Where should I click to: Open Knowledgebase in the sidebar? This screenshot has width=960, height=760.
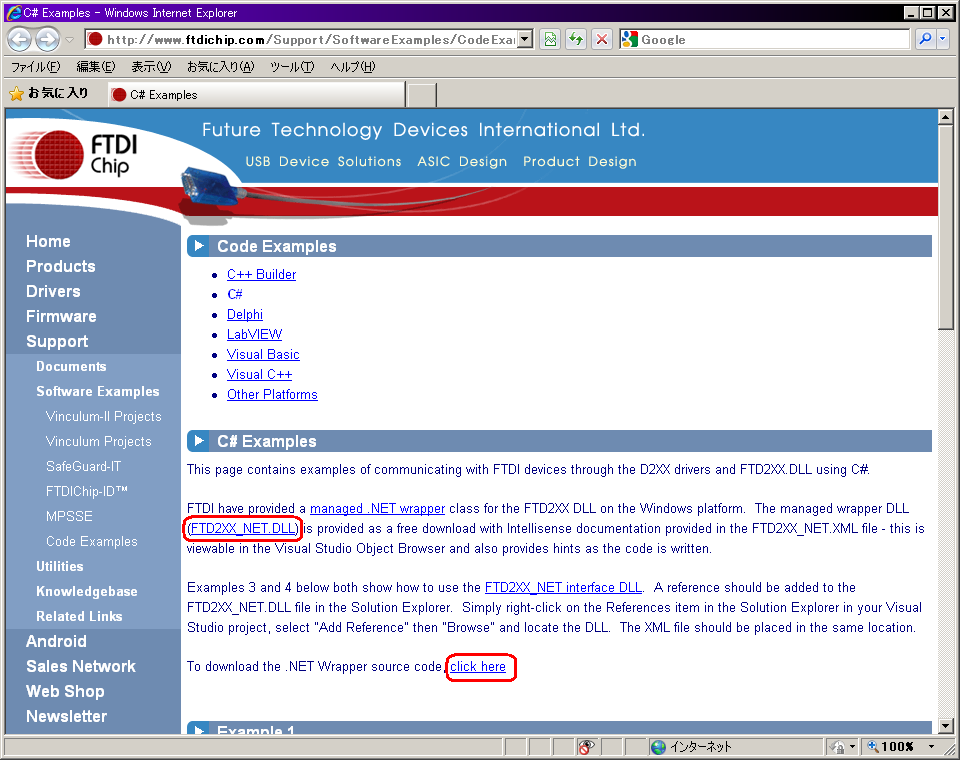click(87, 592)
